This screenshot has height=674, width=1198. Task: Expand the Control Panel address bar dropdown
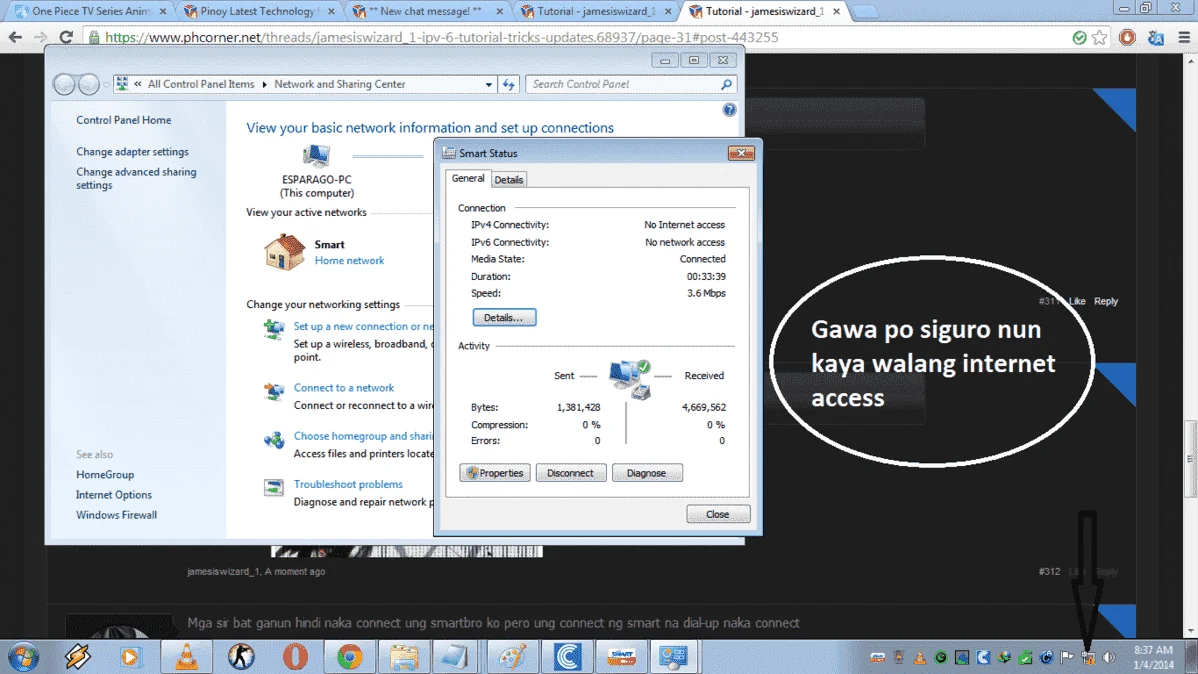(x=489, y=84)
